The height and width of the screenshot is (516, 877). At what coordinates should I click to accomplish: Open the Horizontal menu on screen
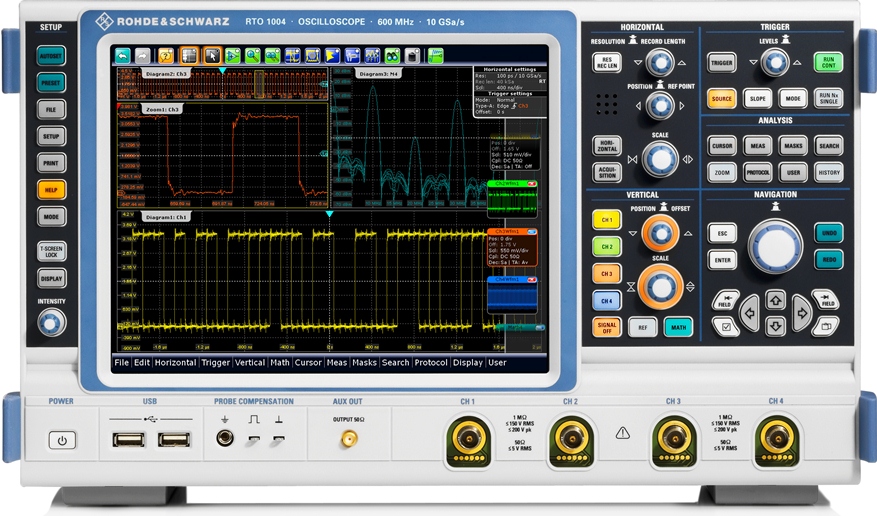point(175,363)
